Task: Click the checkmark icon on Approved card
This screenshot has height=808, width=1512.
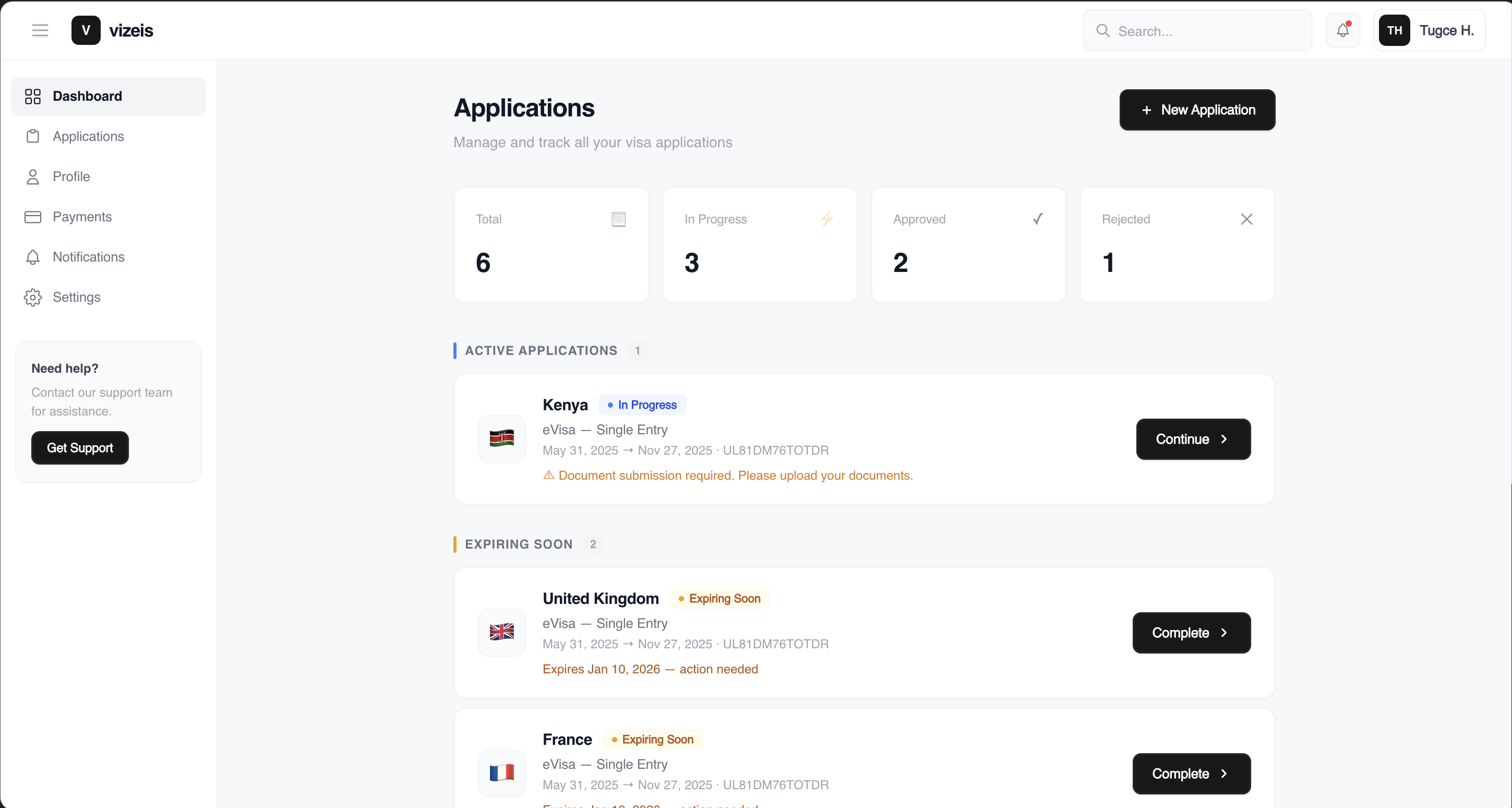Action: [x=1037, y=218]
